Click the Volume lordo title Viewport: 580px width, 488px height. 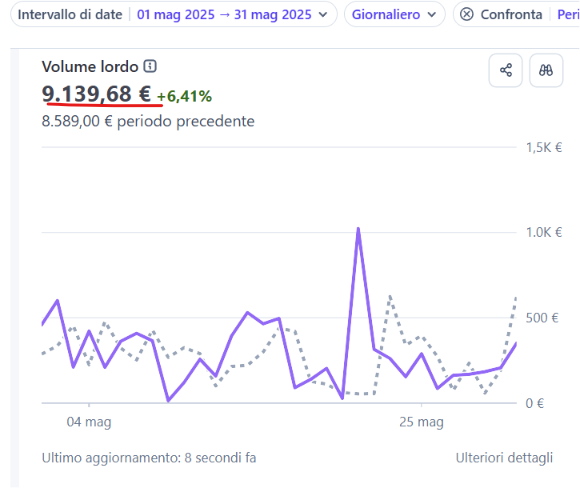(90, 67)
